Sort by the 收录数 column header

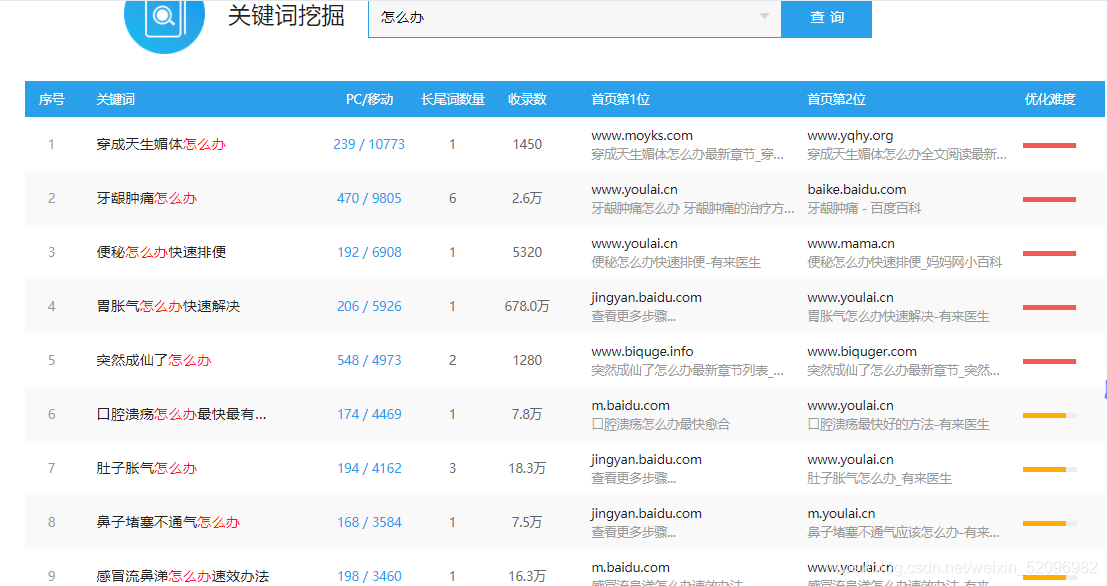[x=527, y=100]
